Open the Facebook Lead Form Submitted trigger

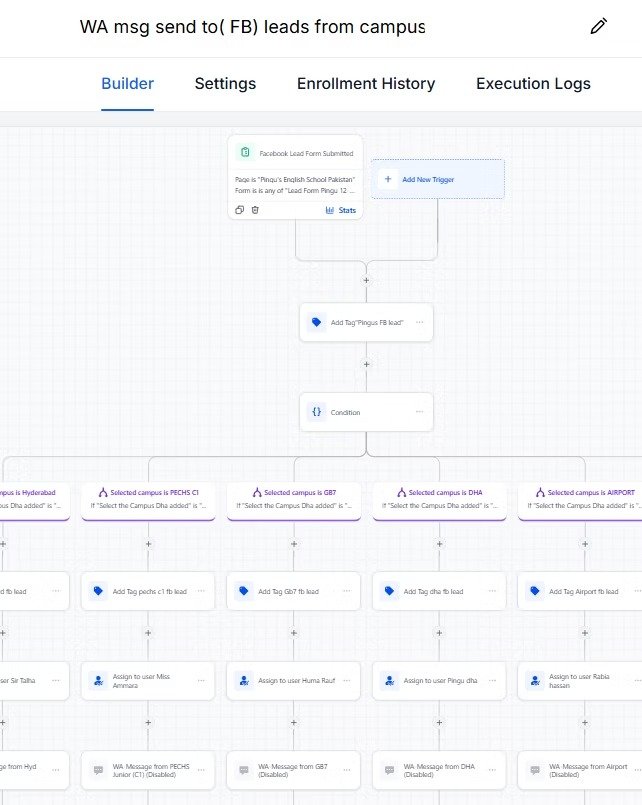(x=295, y=177)
